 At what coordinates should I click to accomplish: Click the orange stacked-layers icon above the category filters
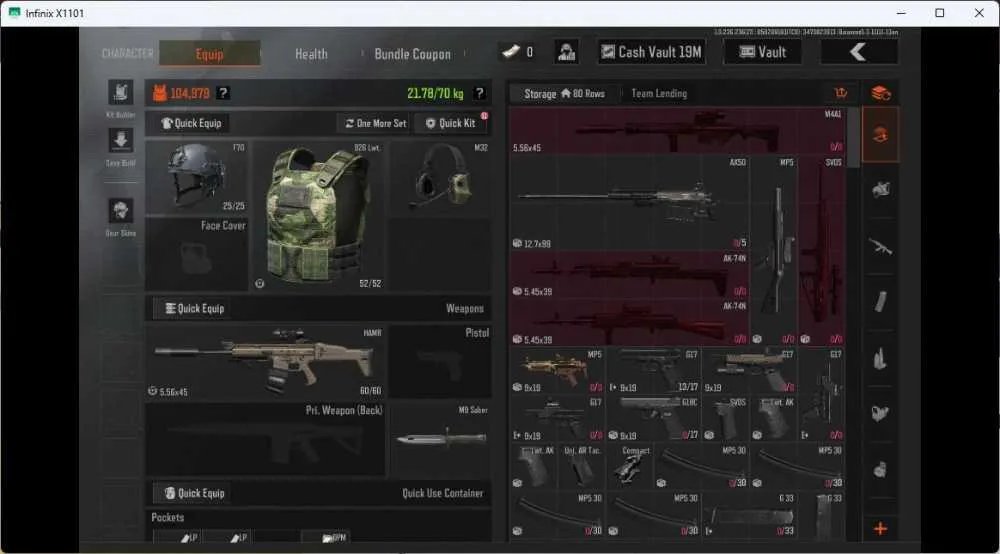tap(881, 93)
